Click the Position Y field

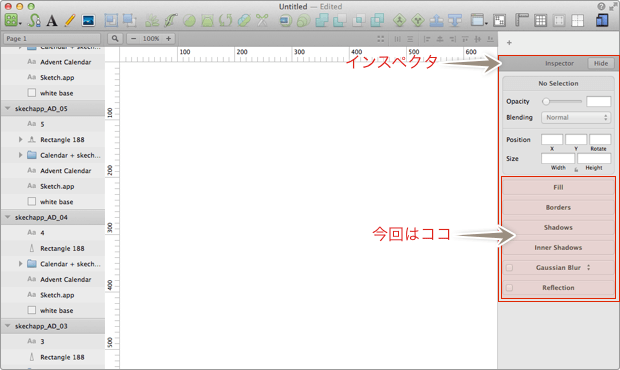click(x=576, y=140)
